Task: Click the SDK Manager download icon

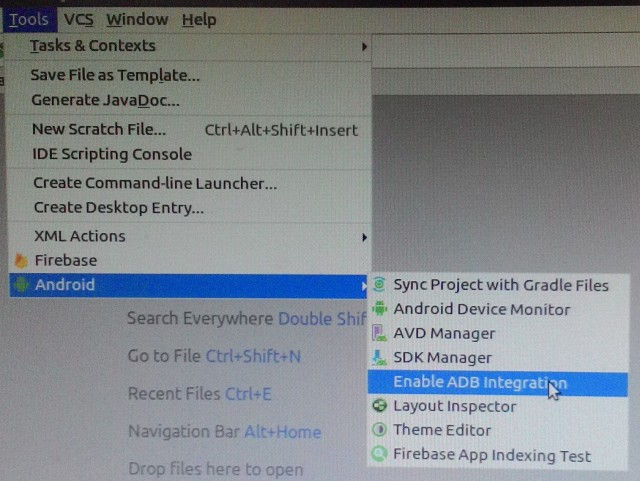Action: [x=379, y=358]
